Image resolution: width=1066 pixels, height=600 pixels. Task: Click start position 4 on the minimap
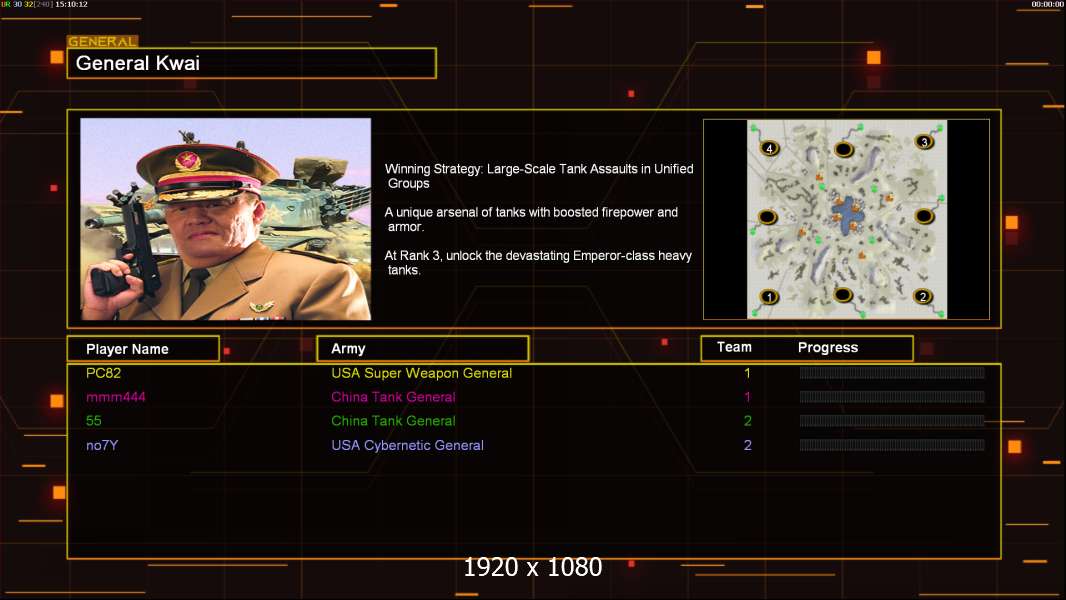[x=769, y=148]
